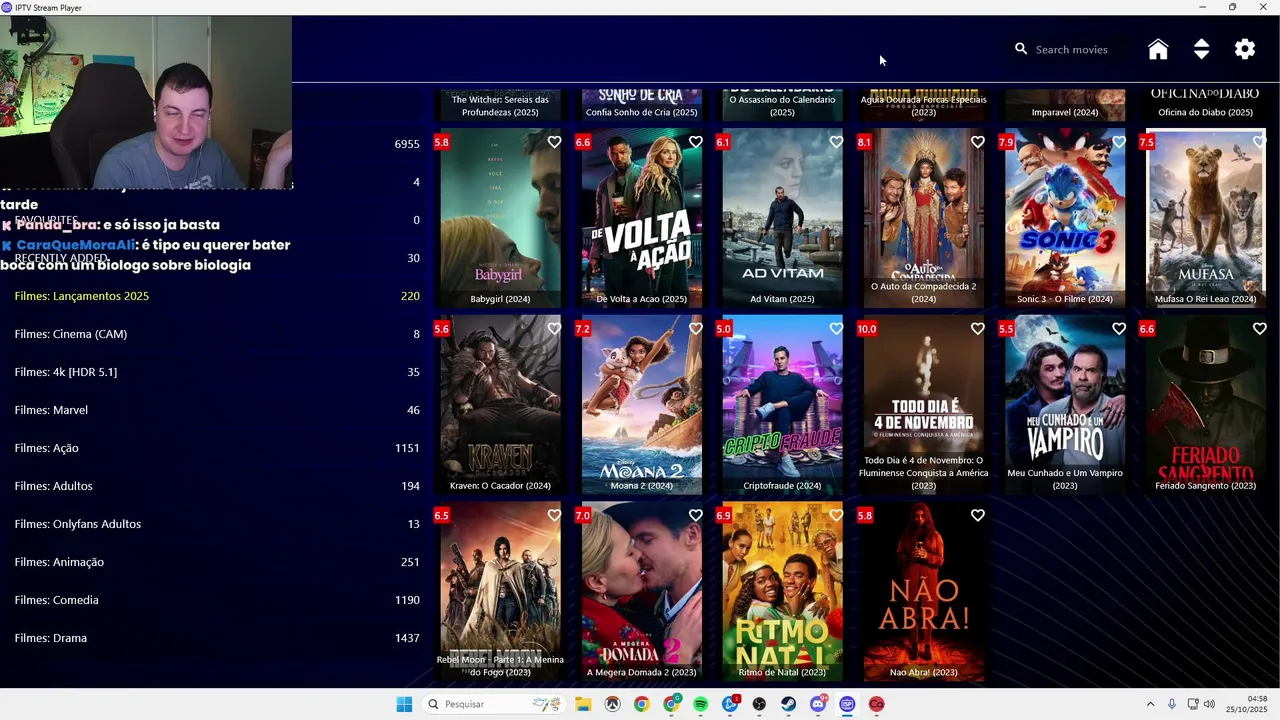Favorite O Auto da Compadecida 2
The image size is (1280, 720).
tap(977, 142)
